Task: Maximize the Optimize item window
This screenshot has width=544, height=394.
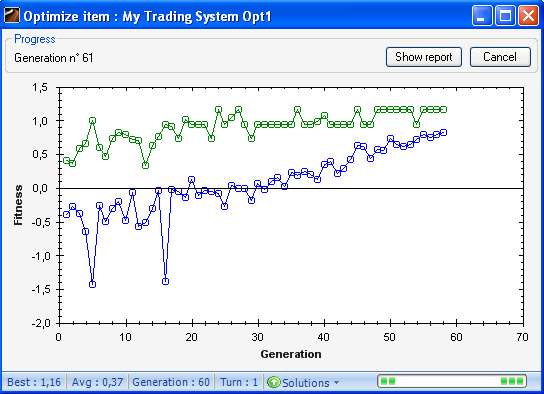Action: pos(505,16)
